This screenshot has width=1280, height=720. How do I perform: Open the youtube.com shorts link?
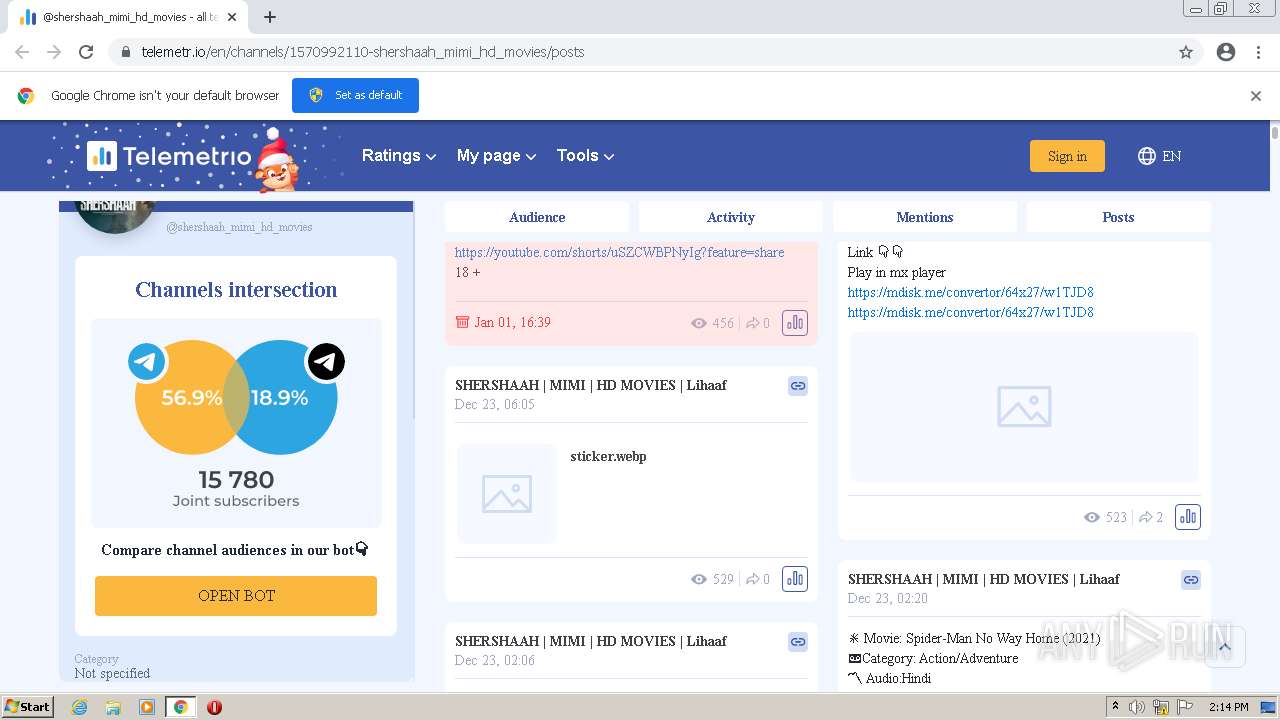pos(620,253)
